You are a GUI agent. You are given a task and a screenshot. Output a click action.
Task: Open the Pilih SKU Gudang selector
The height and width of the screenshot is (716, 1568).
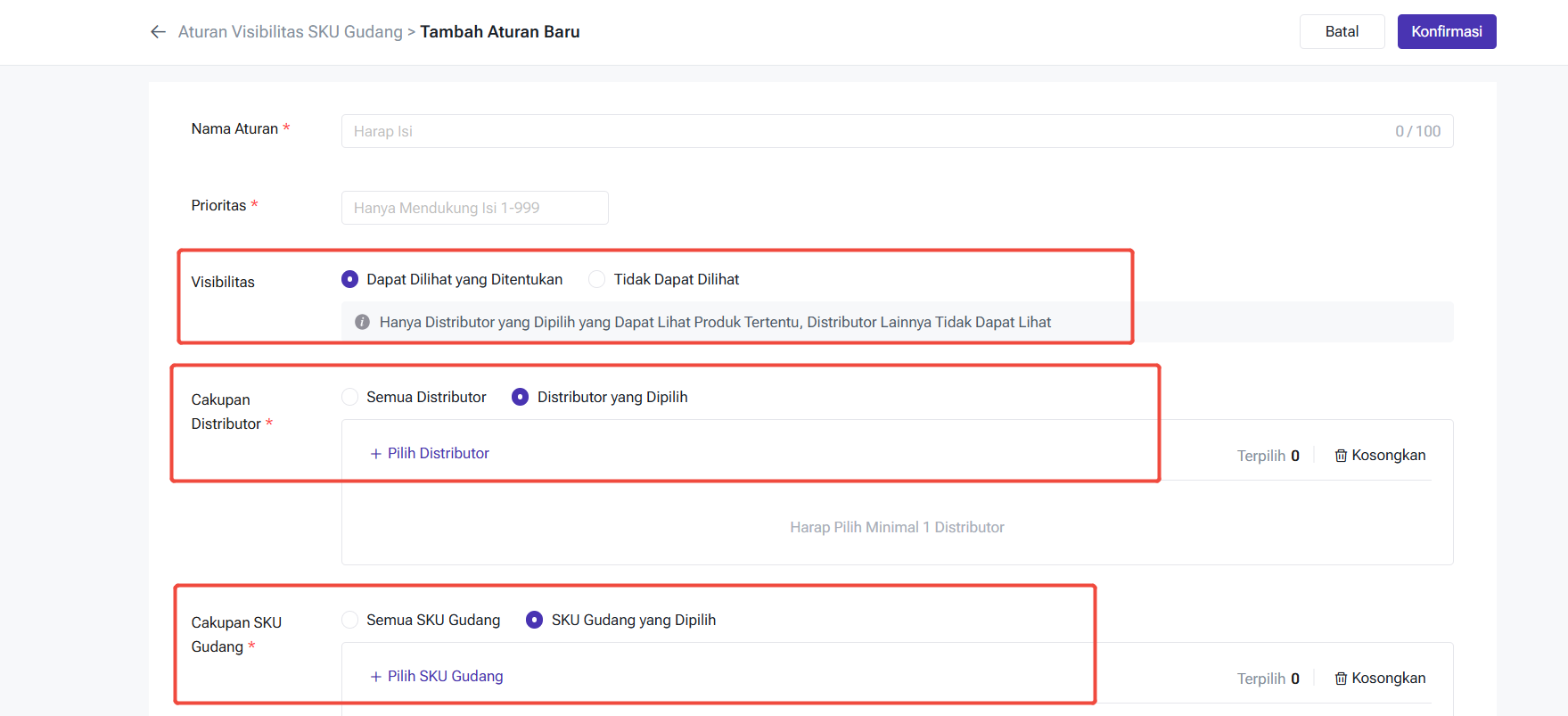(x=437, y=676)
